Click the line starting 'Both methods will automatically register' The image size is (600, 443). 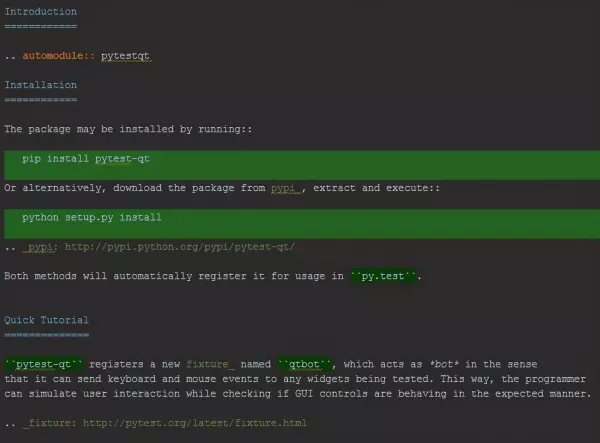click(213, 276)
